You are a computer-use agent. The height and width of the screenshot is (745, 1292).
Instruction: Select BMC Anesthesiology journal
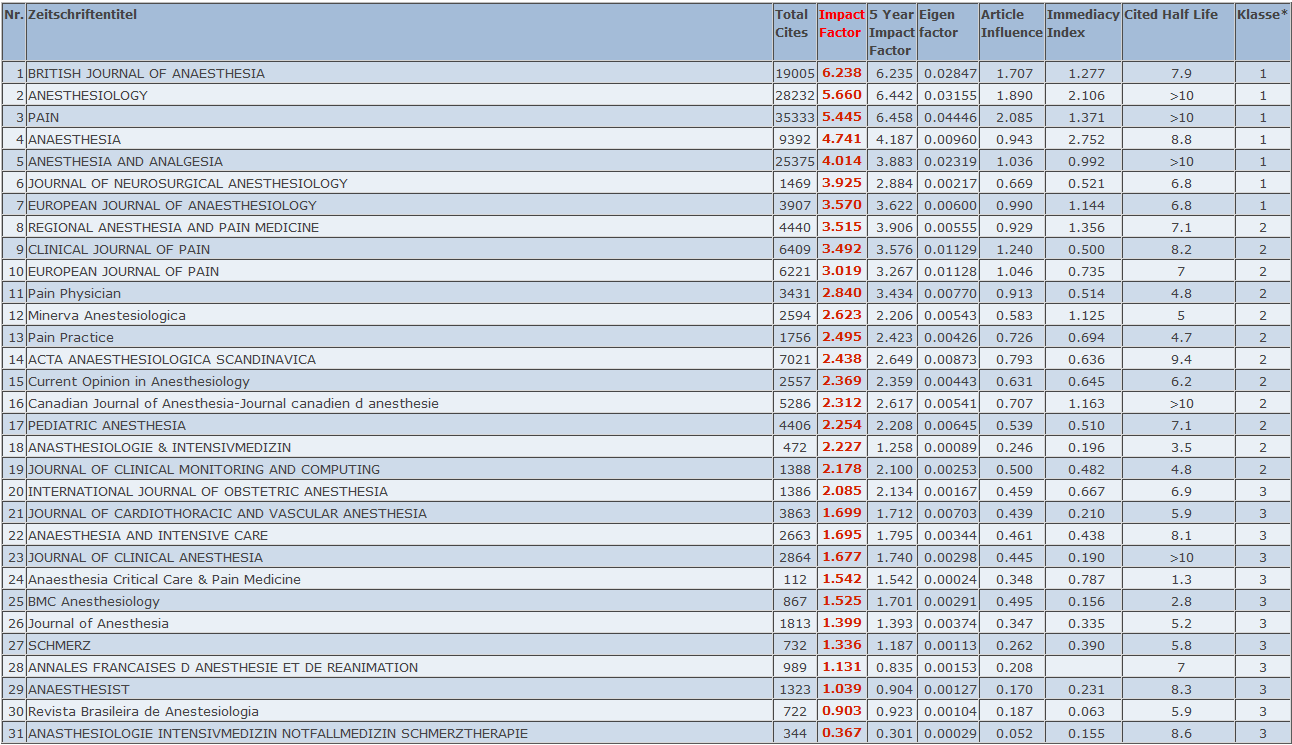(94, 602)
